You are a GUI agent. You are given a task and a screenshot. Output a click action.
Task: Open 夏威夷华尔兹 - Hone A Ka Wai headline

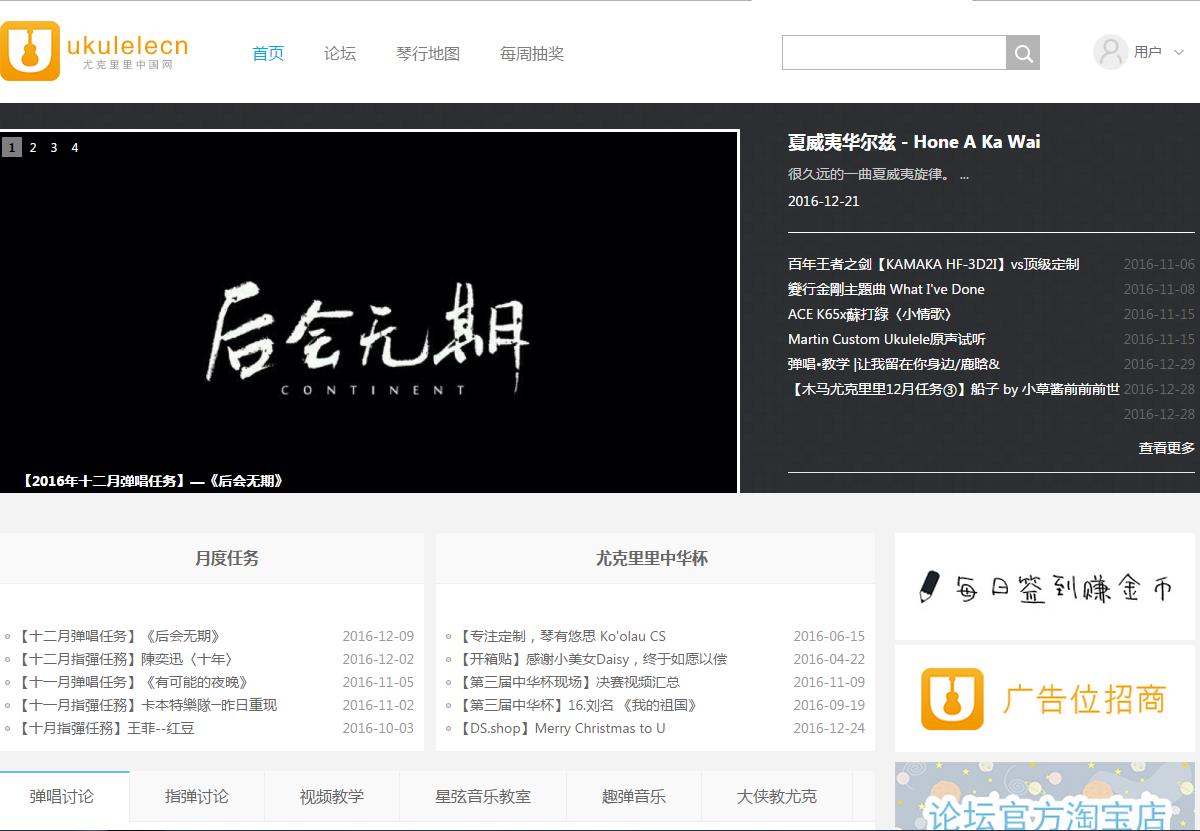pos(914,142)
